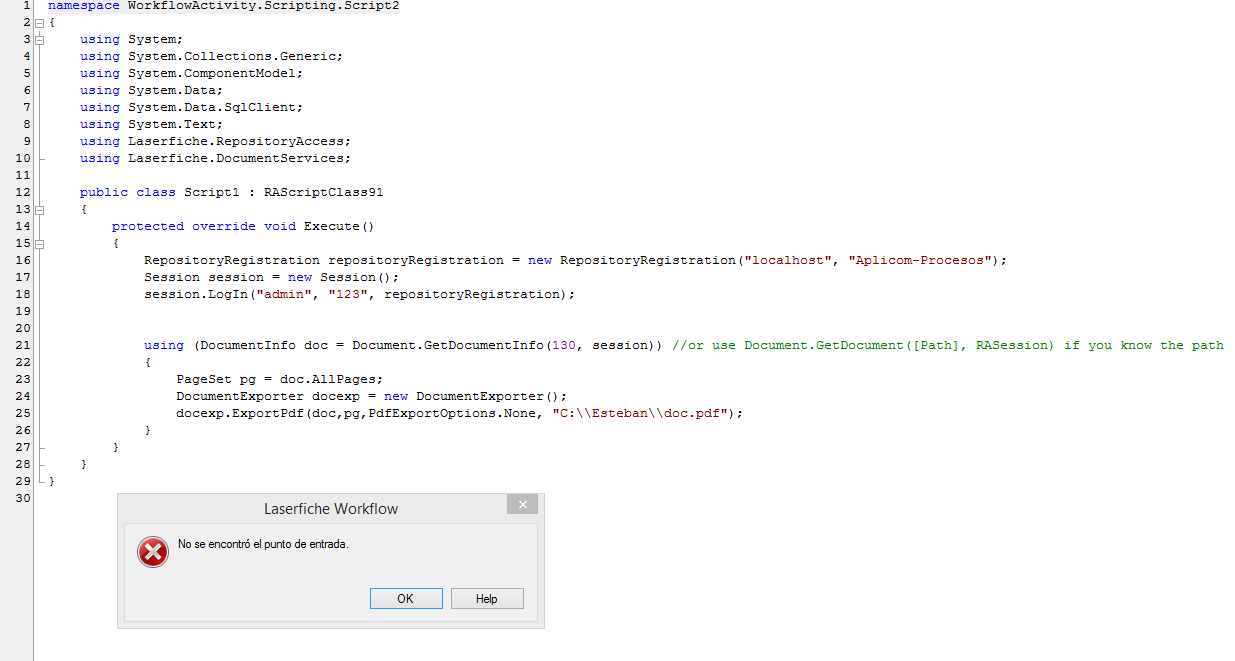Click the "using System.Data.SqlClient;" line
Screen dimensions: 1235x661
pos(191,107)
